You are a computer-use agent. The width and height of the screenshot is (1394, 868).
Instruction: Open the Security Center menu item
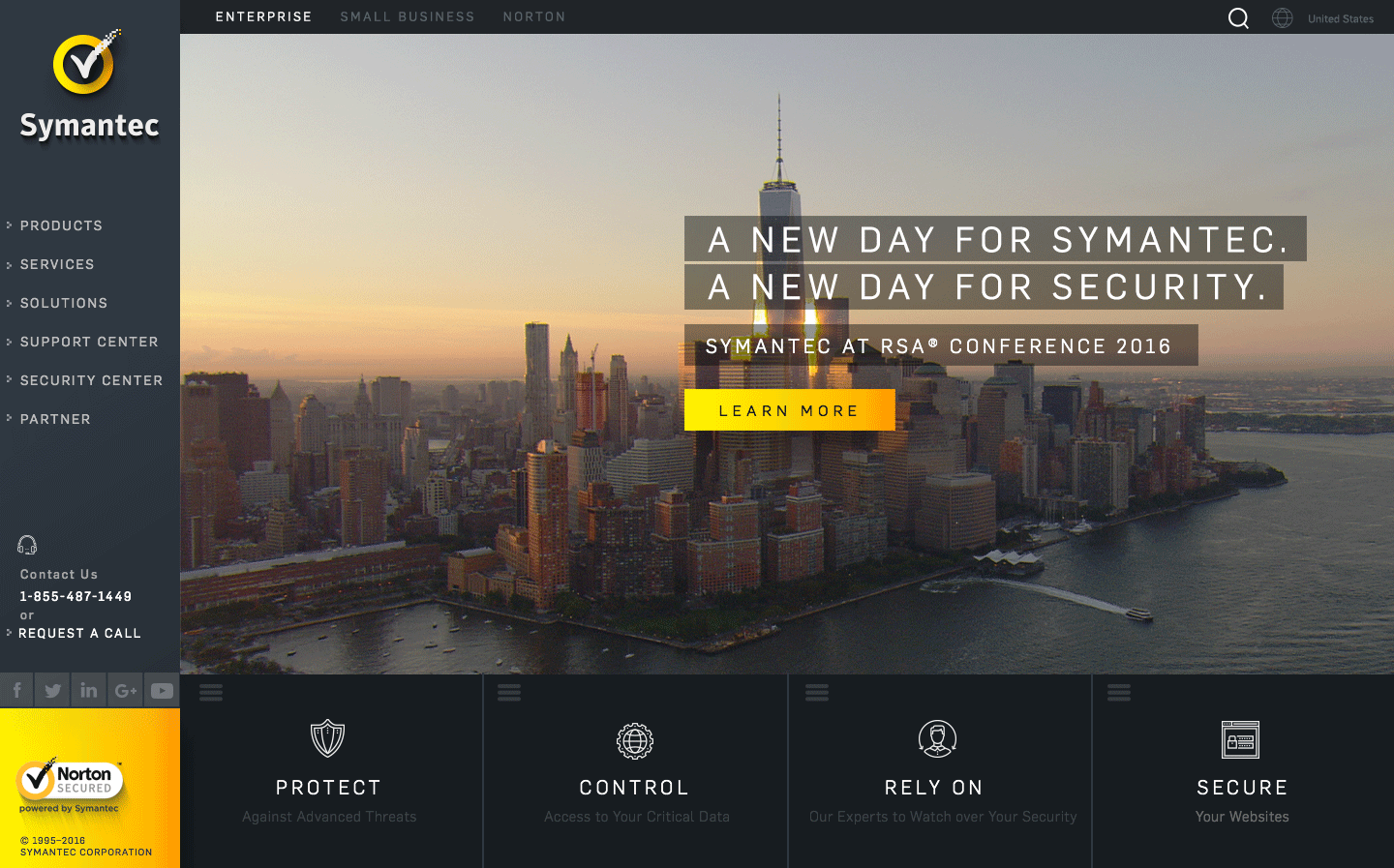[91, 380]
